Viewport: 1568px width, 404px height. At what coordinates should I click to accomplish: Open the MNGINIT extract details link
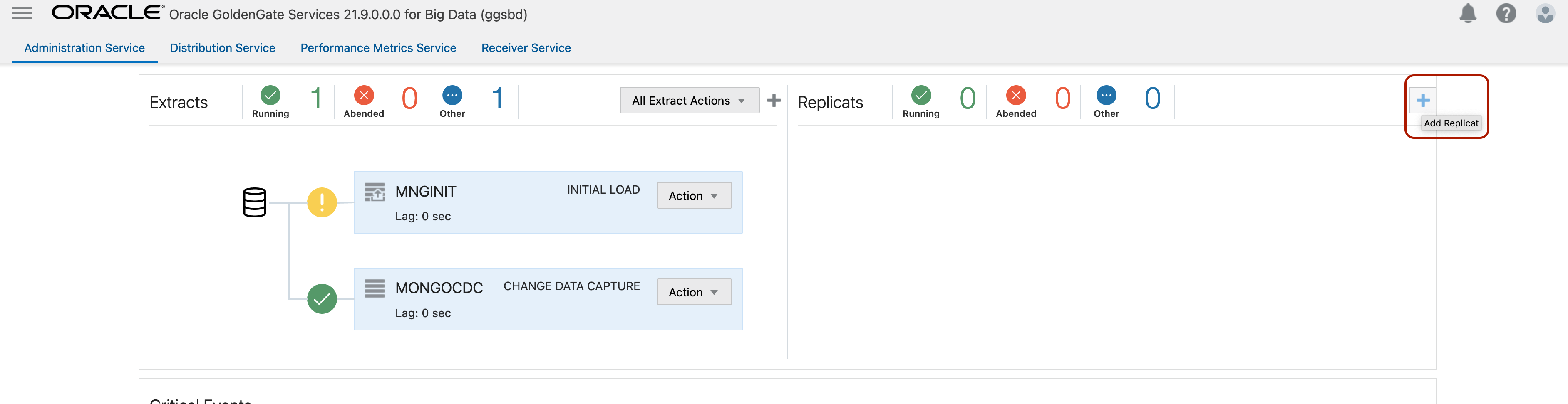pos(425,191)
